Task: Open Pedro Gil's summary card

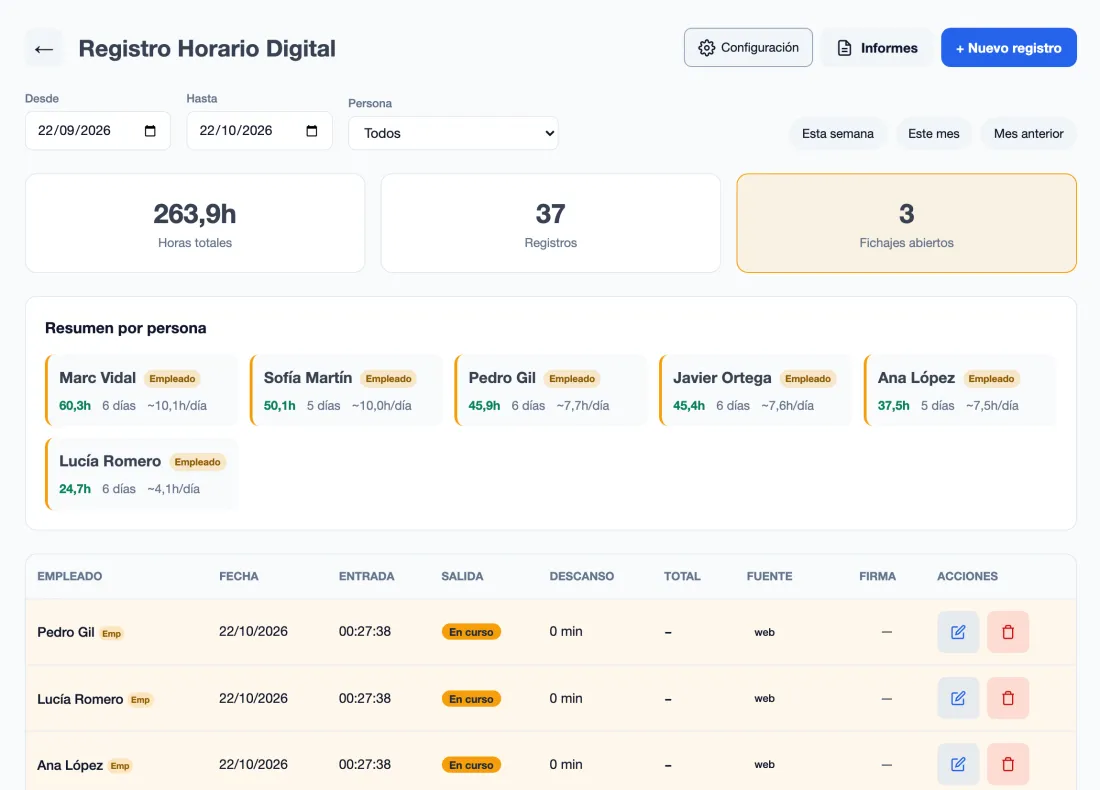Action: coord(551,391)
